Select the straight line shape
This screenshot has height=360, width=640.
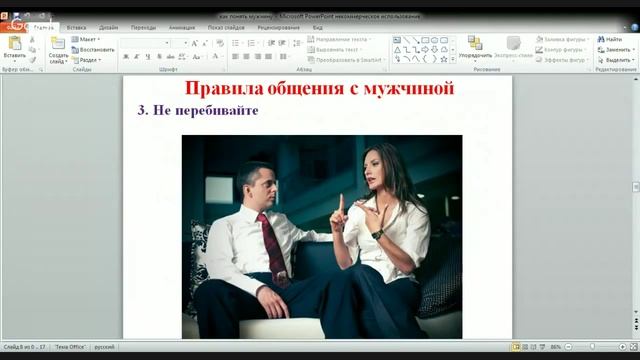[x=407, y=40]
